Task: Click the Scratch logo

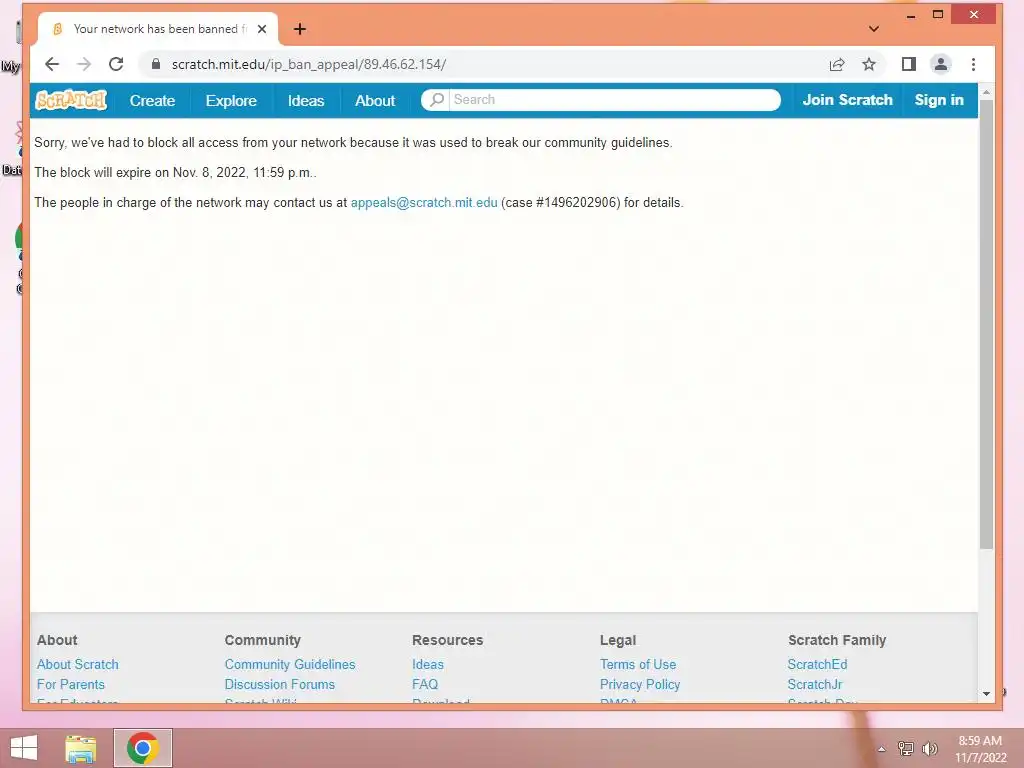Action: 71,100
